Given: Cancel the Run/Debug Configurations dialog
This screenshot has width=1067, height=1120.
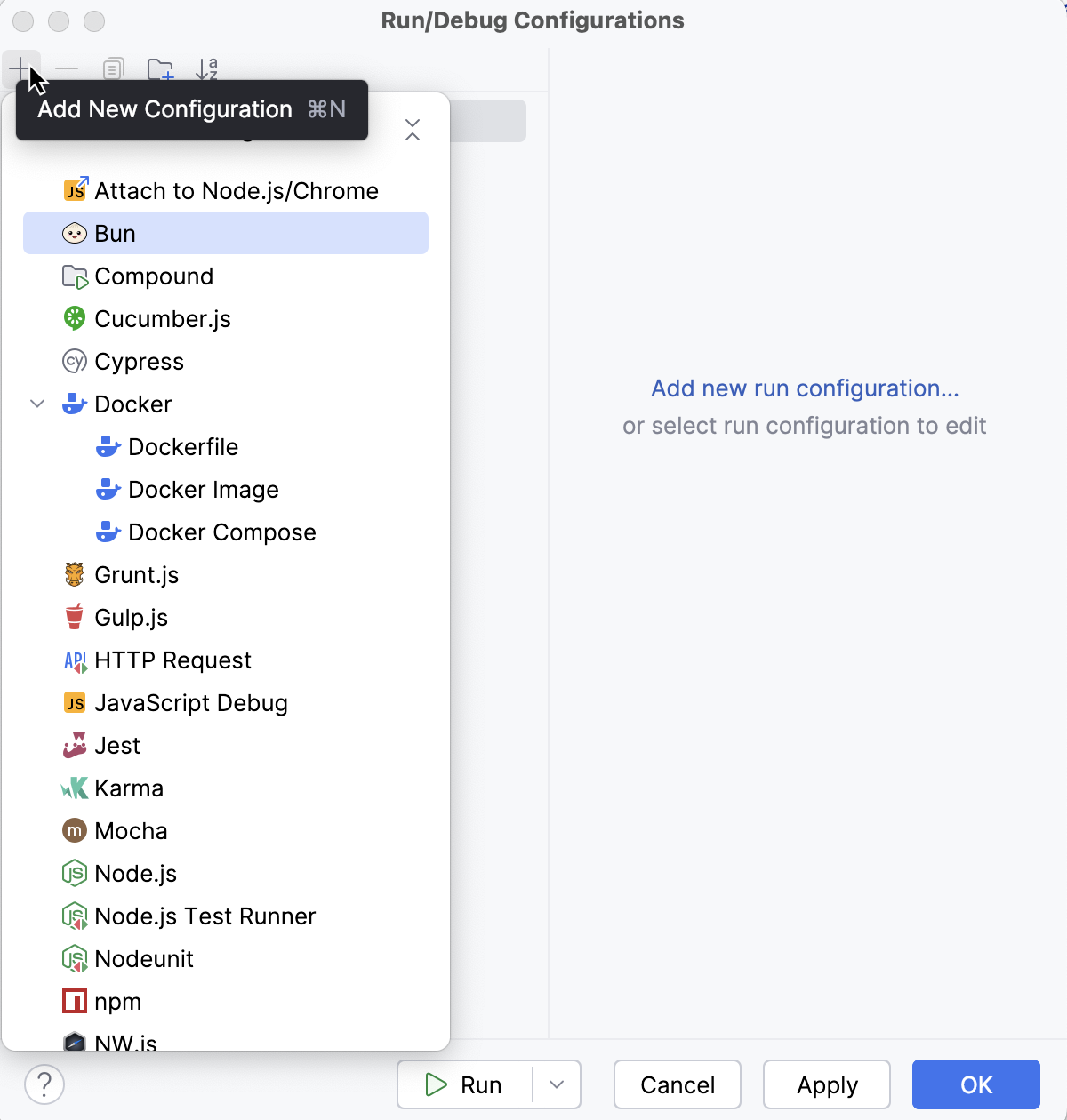Looking at the screenshot, I should coord(677,1084).
